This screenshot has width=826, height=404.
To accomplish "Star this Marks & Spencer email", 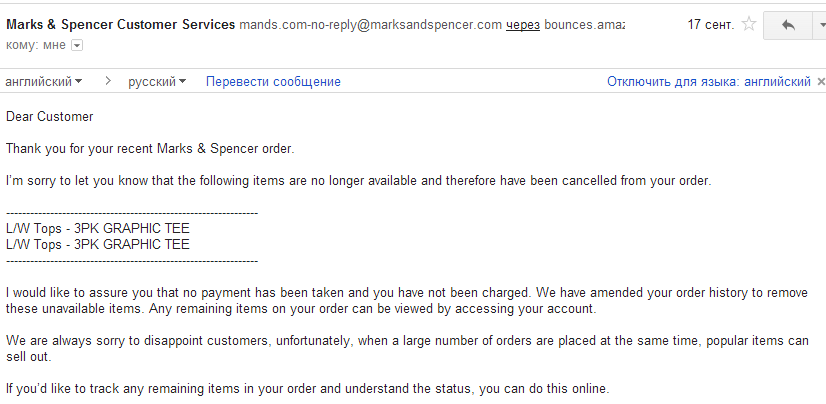I will click(x=749, y=24).
